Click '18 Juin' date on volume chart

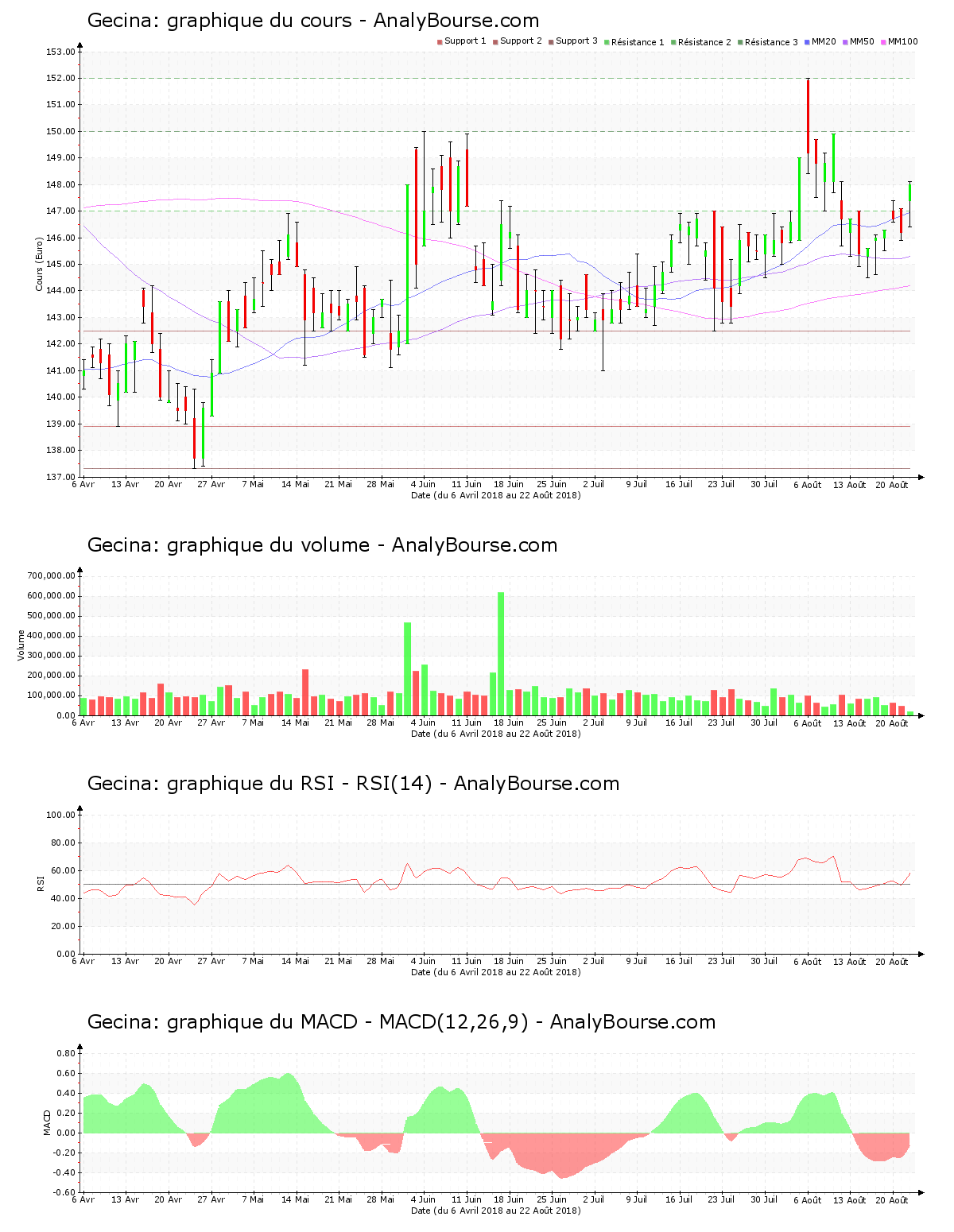[508, 723]
